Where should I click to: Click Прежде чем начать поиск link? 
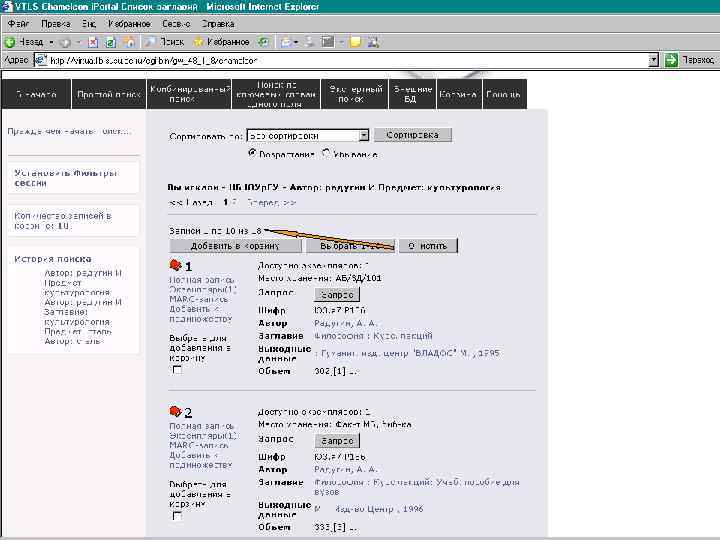tap(69, 131)
